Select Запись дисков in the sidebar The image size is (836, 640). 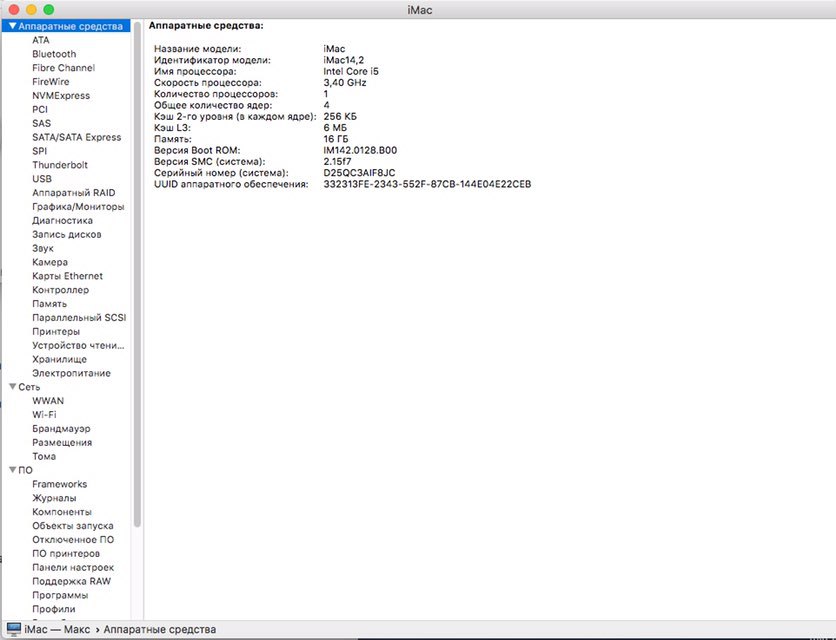tap(67, 234)
